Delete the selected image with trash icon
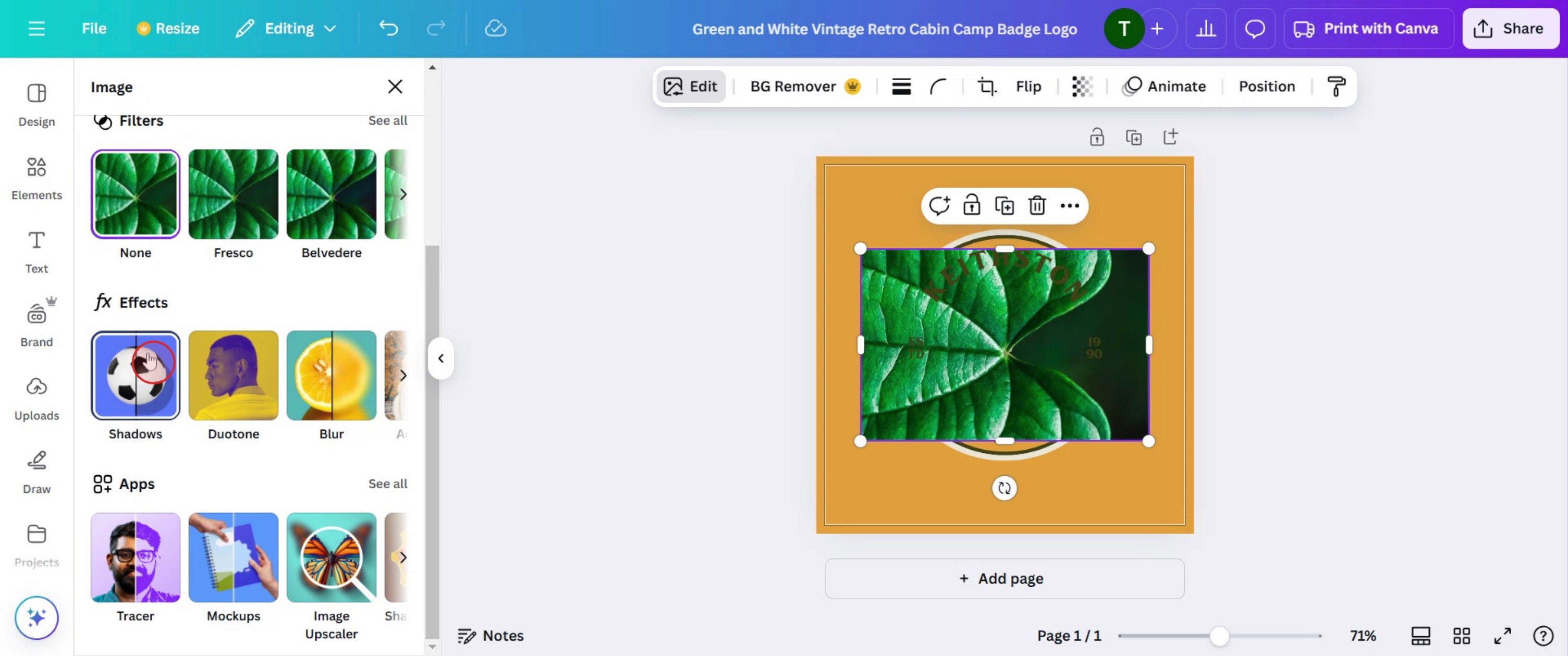 [x=1037, y=206]
